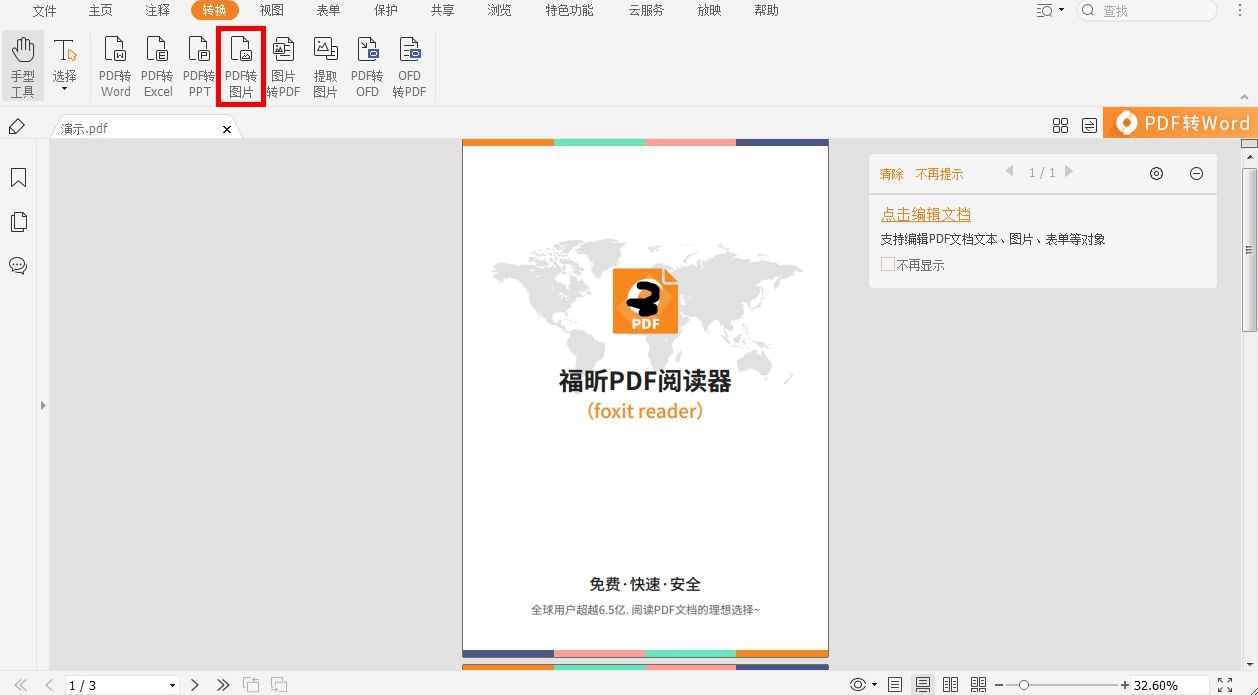Open the 提取图片 extract images tool
This screenshot has width=1258, height=695.
coord(325,63)
